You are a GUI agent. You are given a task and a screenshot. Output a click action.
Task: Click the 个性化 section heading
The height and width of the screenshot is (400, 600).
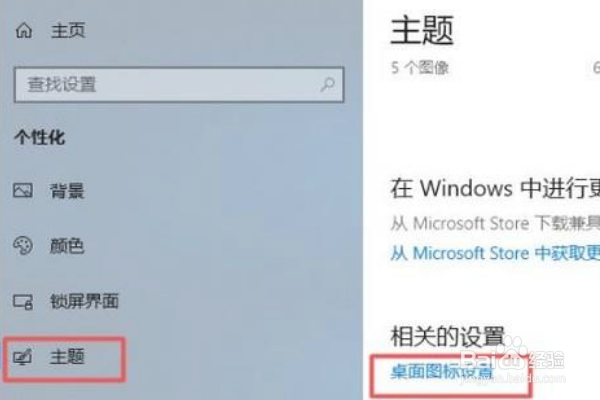40,137
